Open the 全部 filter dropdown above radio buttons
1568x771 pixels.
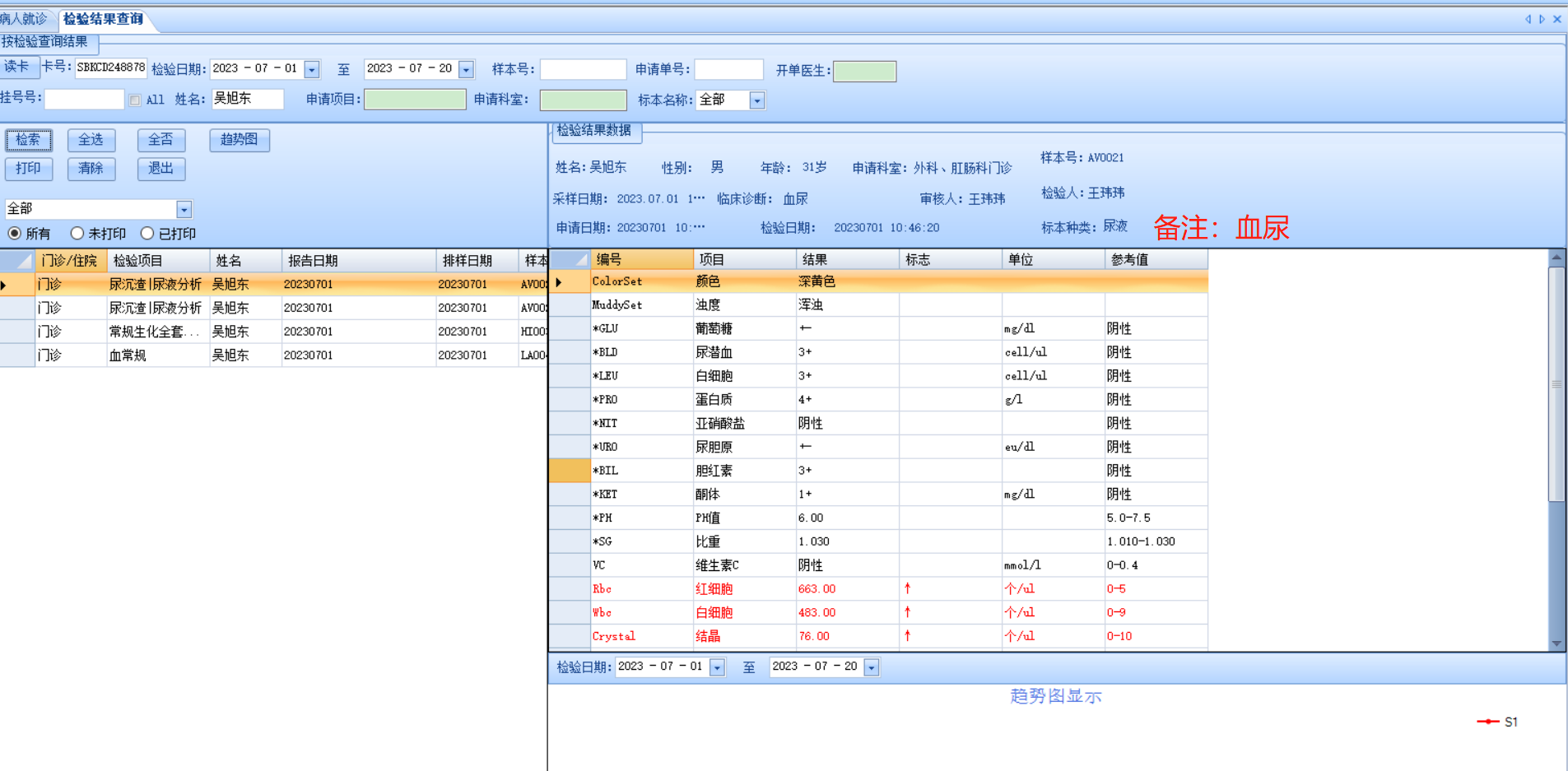coord(184,210)
